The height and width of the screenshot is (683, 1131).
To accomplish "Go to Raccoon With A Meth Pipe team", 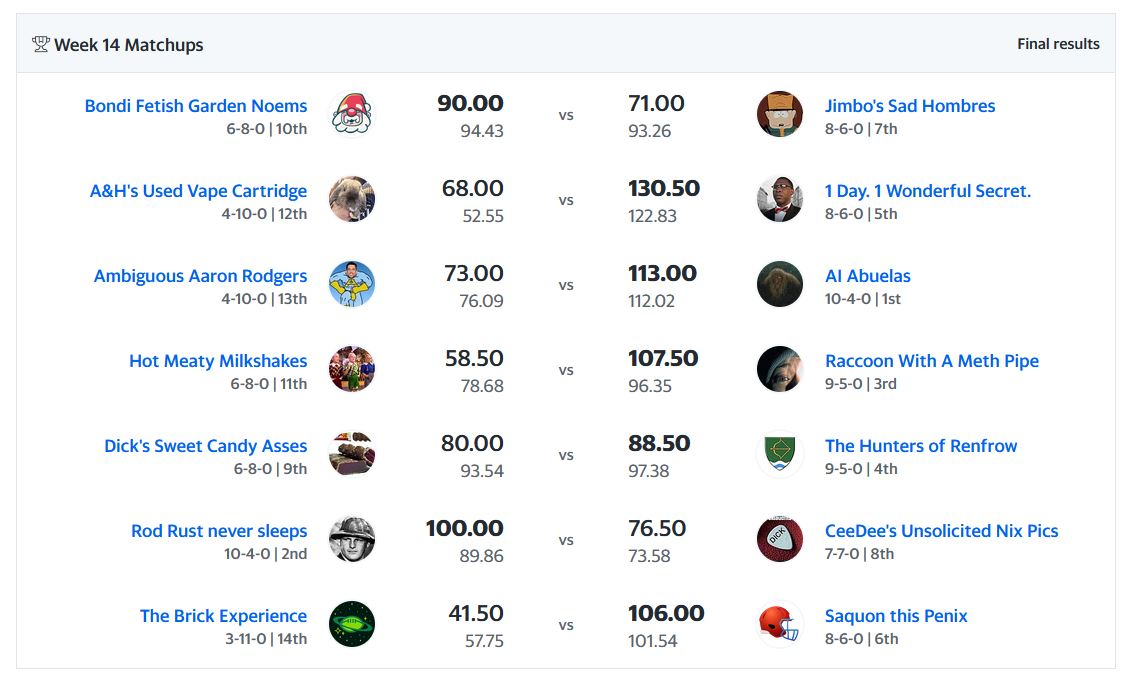I will pos(931,361).
